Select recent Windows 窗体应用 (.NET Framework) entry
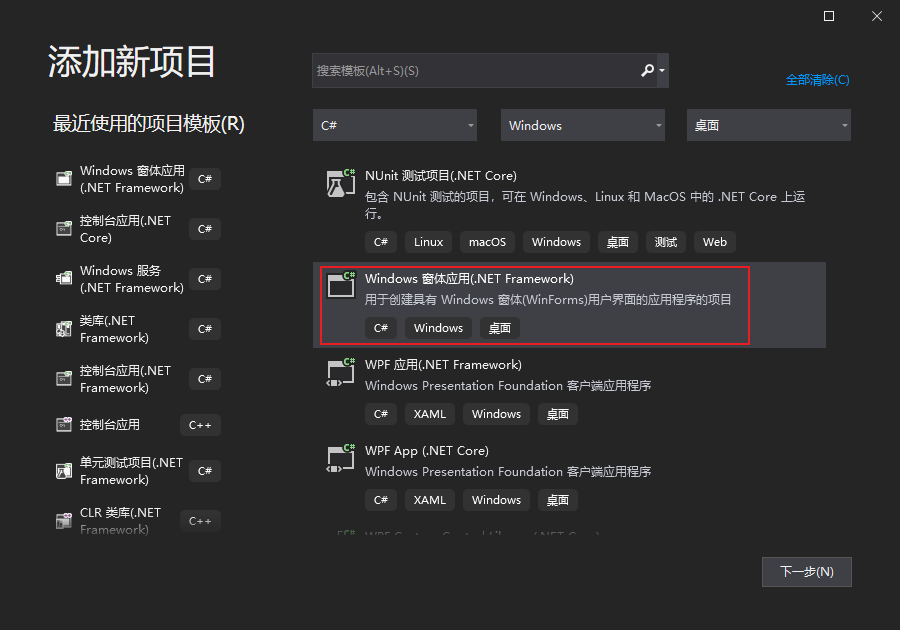Screen dimensions: 900x630 (132, 179)
